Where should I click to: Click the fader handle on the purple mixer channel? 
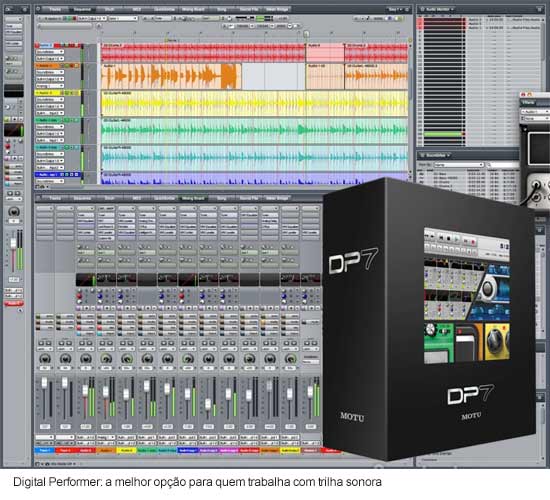pyautogui.click(x=208, y=404)
